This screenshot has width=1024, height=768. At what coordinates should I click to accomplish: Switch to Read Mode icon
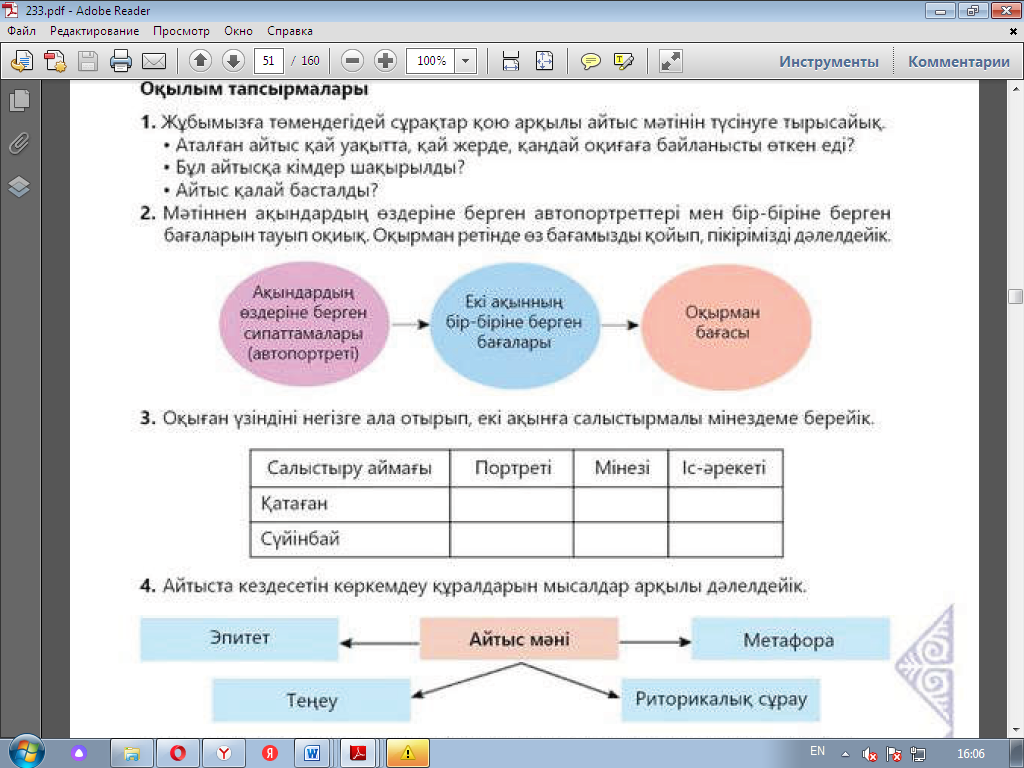tap(671, 61)
